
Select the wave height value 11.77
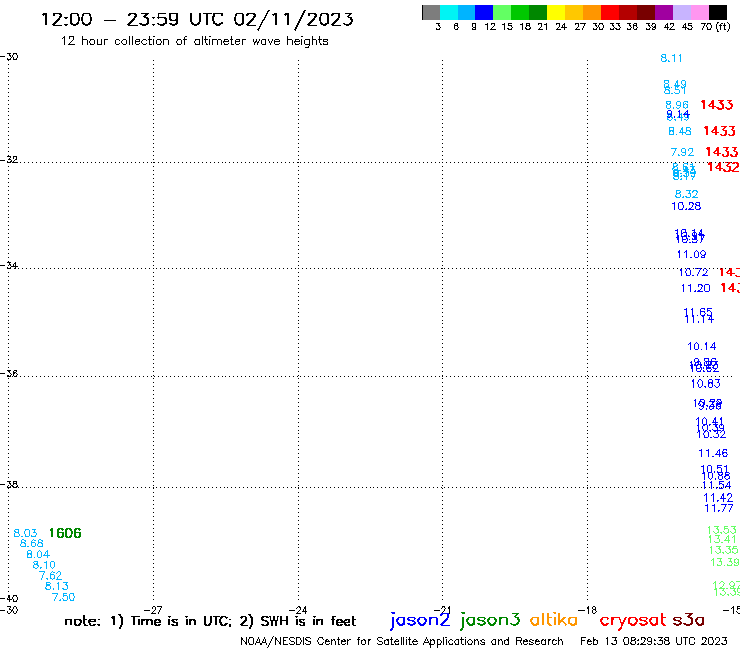(x=719, y=508)
